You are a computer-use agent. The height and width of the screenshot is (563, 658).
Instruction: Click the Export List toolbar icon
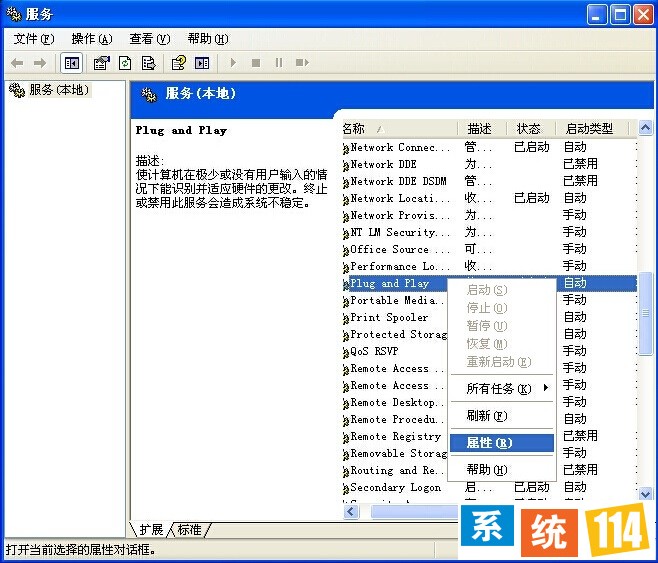pos(148,63)
